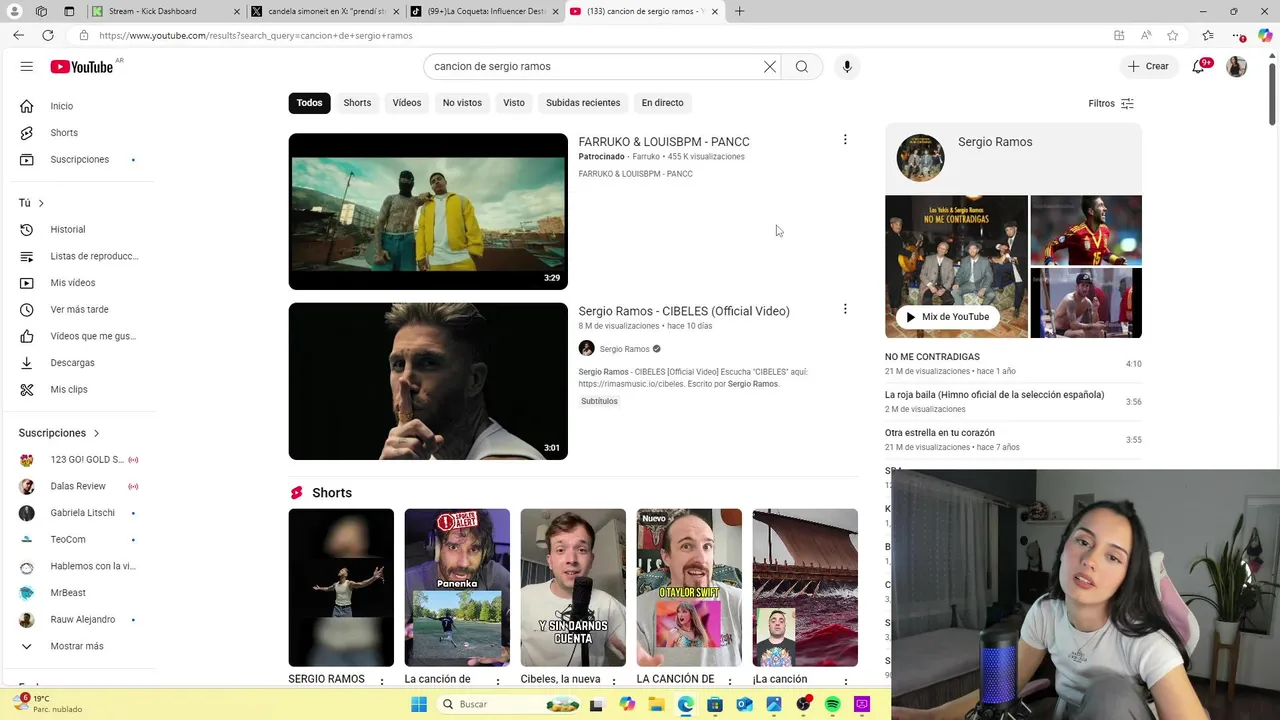Play the Mix de YouTube playlist
Image resolution: width=1280 pixels, height=720 pixels.
coord(946,317)
